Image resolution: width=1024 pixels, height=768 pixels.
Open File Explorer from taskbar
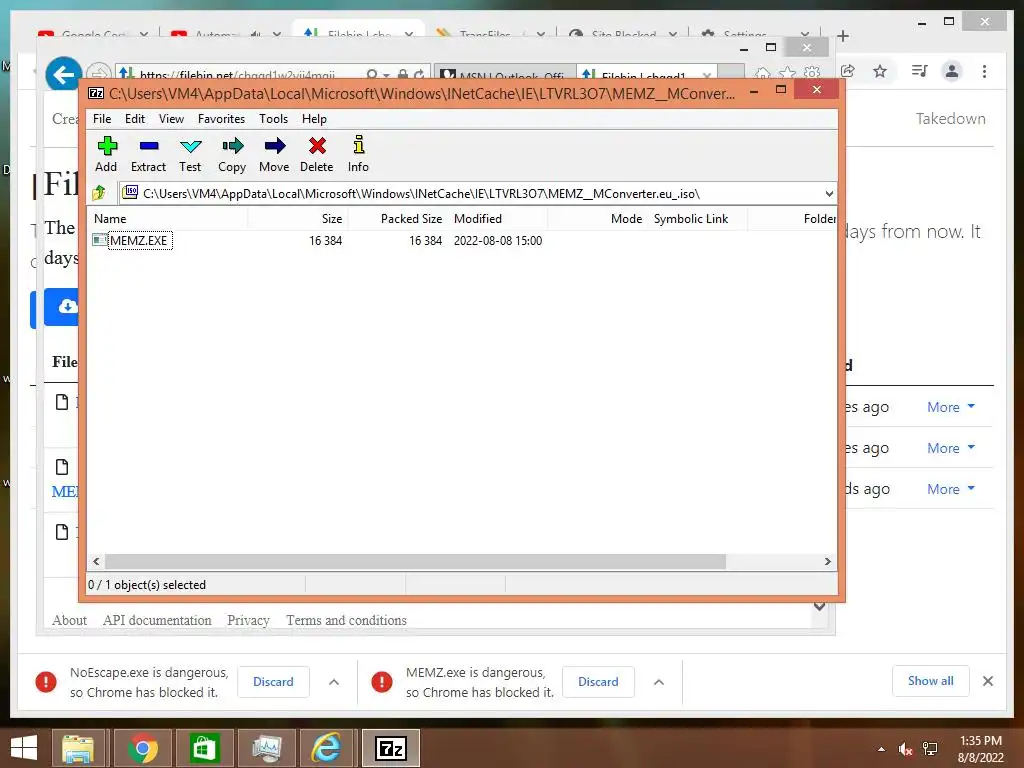tap(78, 748)
